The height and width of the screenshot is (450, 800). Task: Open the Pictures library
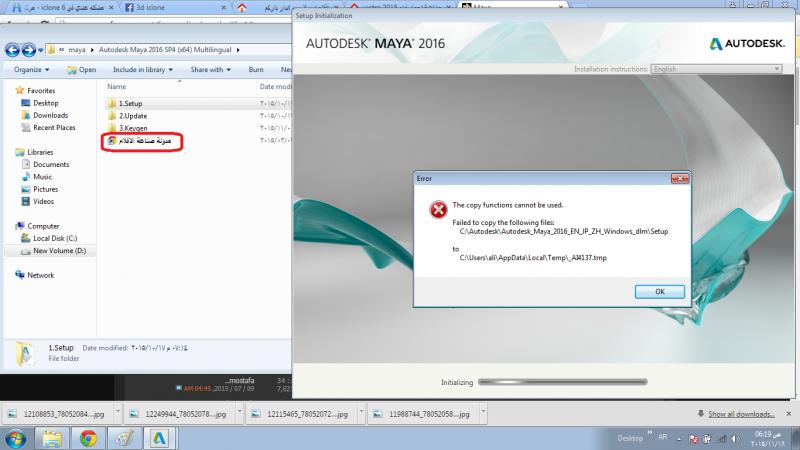coord(45,189)
